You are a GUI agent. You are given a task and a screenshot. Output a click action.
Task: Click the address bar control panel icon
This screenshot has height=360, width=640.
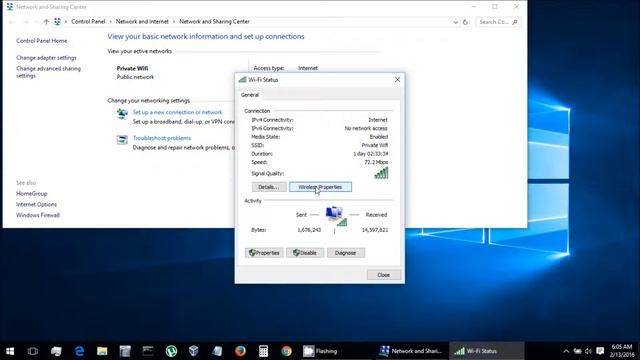(57, 22)
